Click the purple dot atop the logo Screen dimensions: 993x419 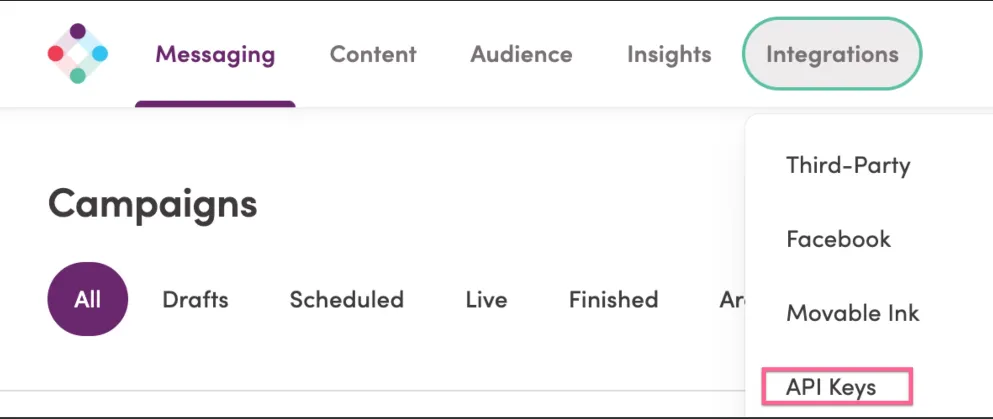[77, 30]
